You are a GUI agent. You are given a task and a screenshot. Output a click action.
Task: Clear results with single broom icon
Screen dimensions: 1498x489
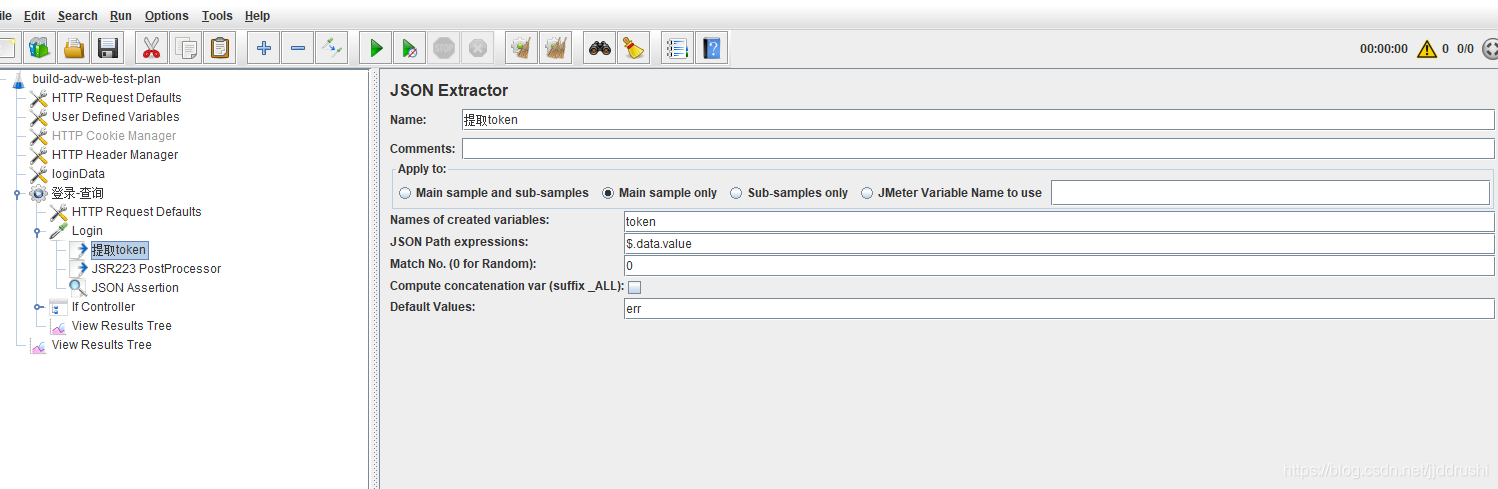[522, 47]
